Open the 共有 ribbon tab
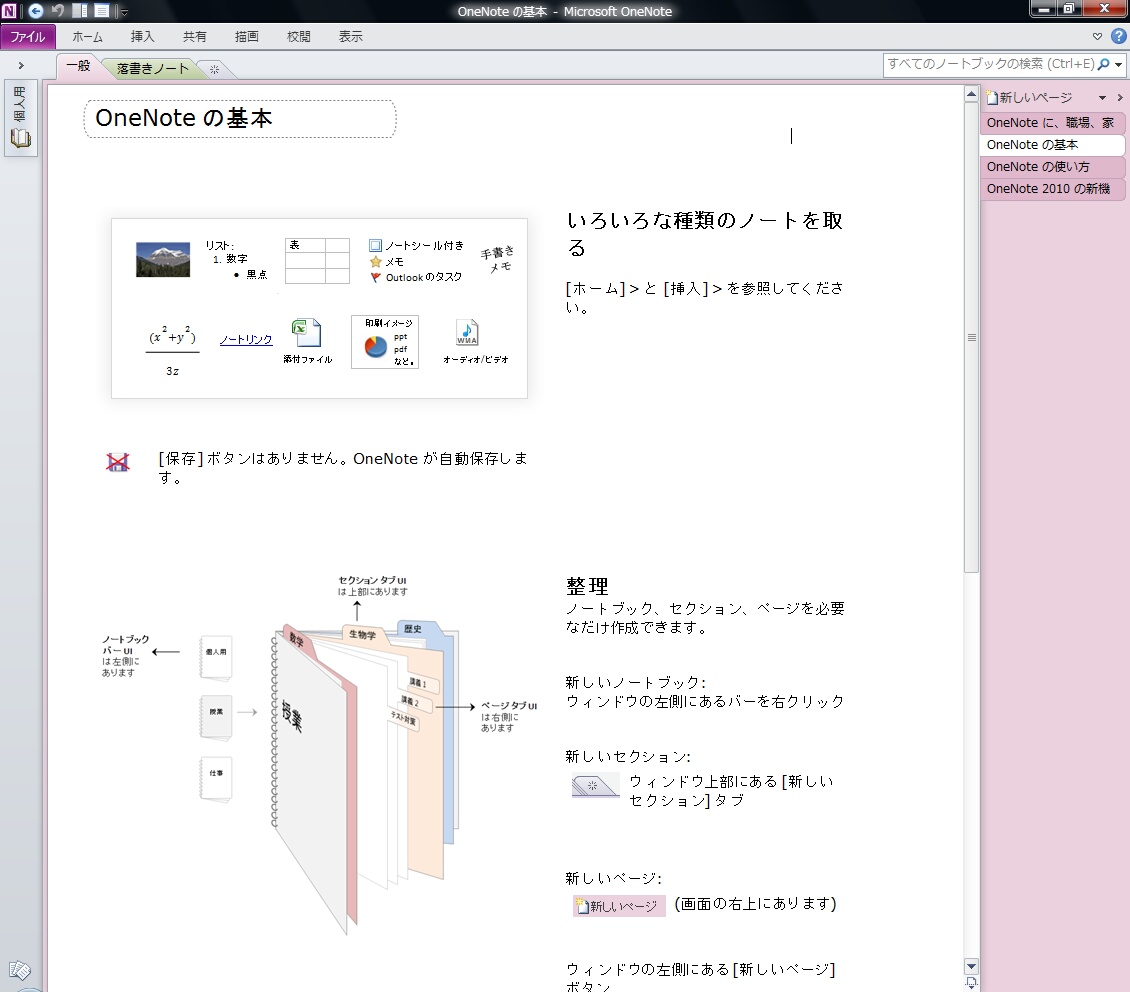Viewport: 1130px width, 992px height. (x=194, y=37)
